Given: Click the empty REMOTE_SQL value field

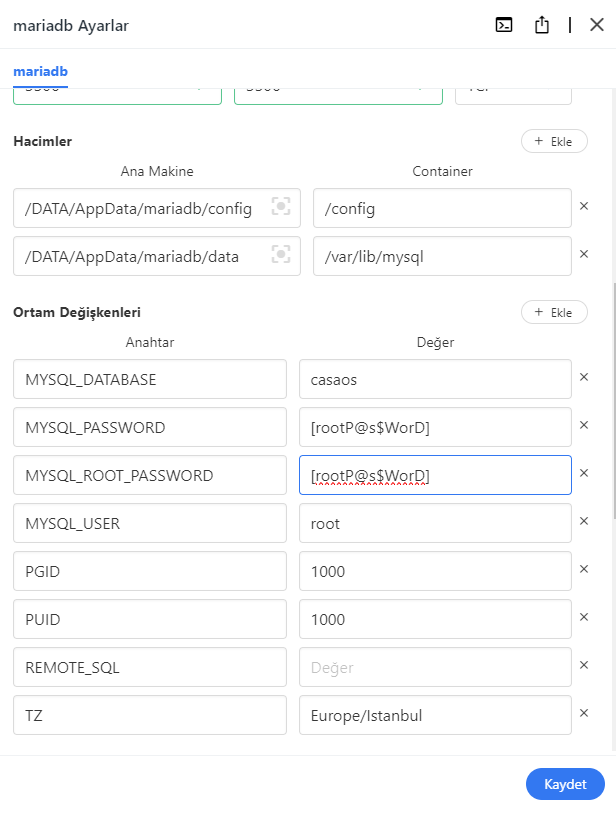Looking at the screenshot, I should pyautogui.click(x=435, y=667).
